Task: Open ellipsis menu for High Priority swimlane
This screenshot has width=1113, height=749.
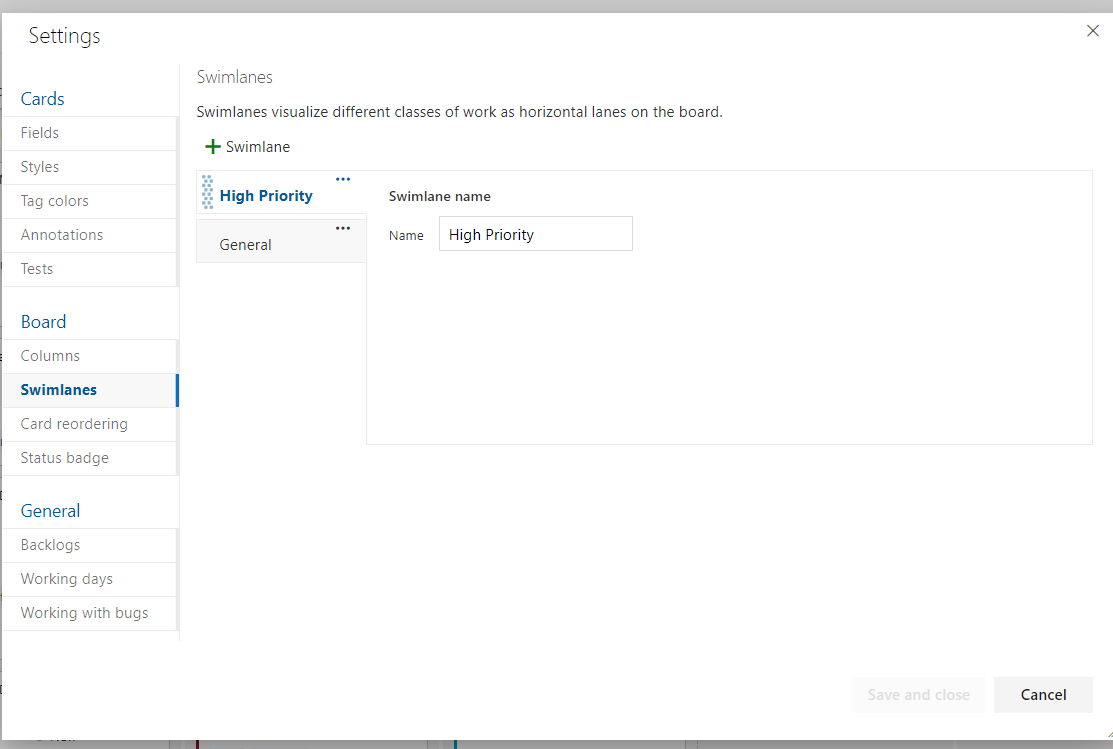Action: click(x=343, y=180)
